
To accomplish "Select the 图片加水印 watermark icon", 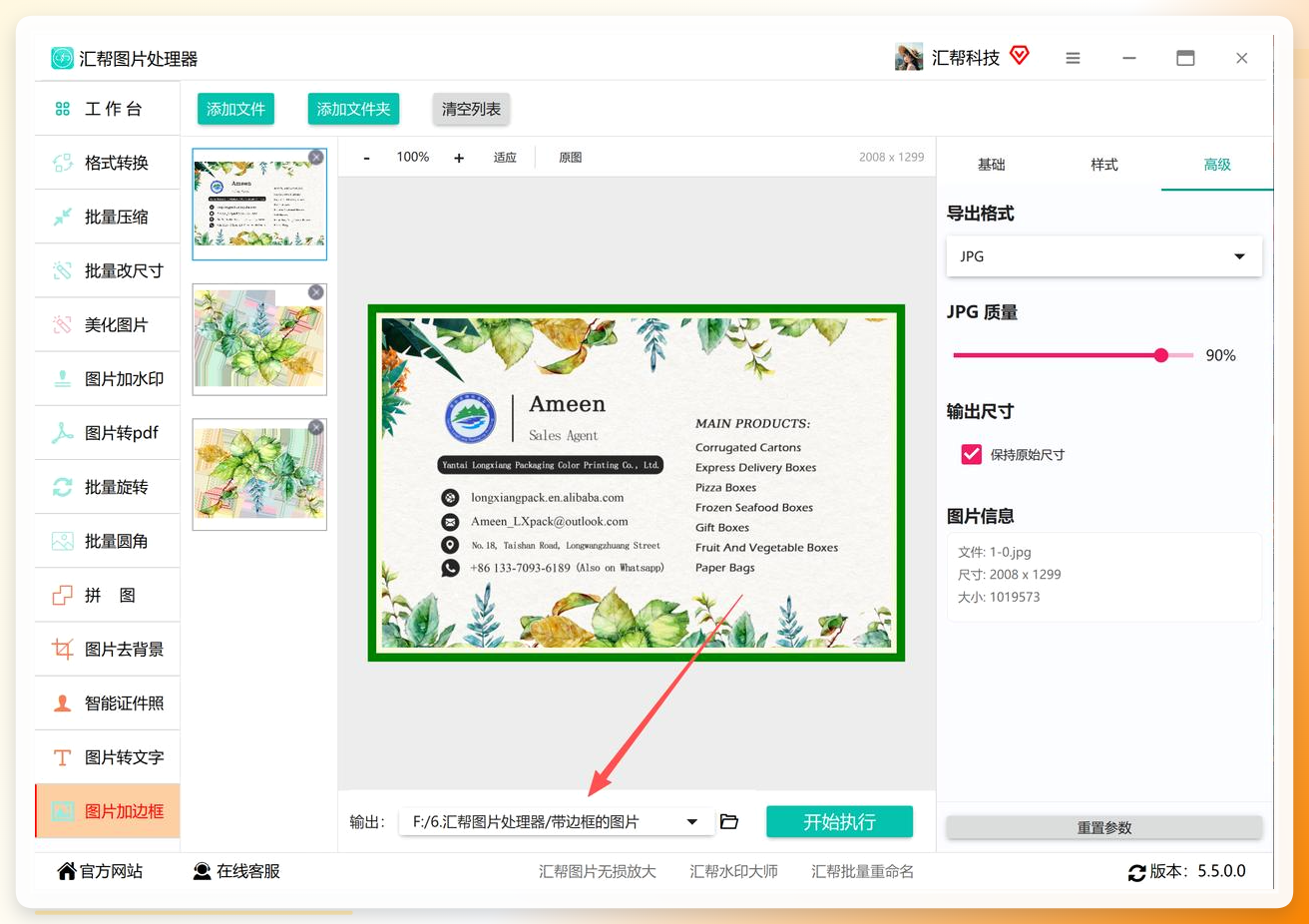I will [63, 379].
